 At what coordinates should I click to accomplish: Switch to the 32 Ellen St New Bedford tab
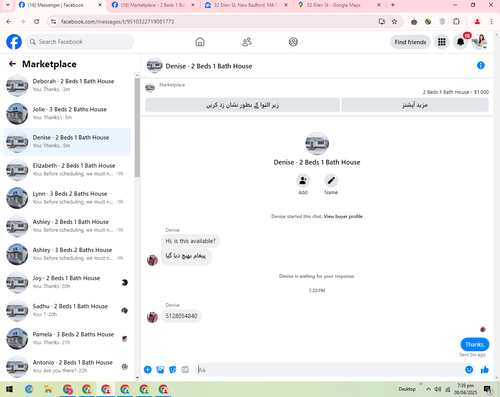[246, 5]
